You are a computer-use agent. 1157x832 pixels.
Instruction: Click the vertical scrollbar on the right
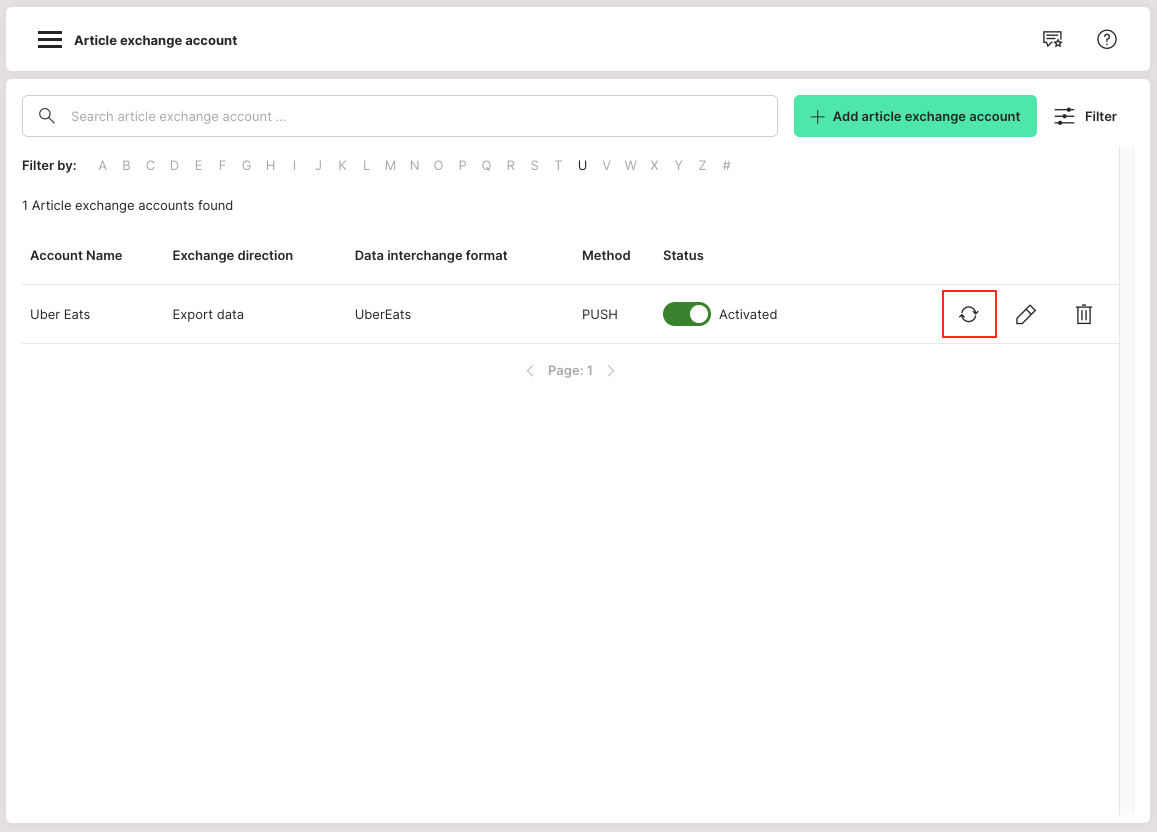1126,480
